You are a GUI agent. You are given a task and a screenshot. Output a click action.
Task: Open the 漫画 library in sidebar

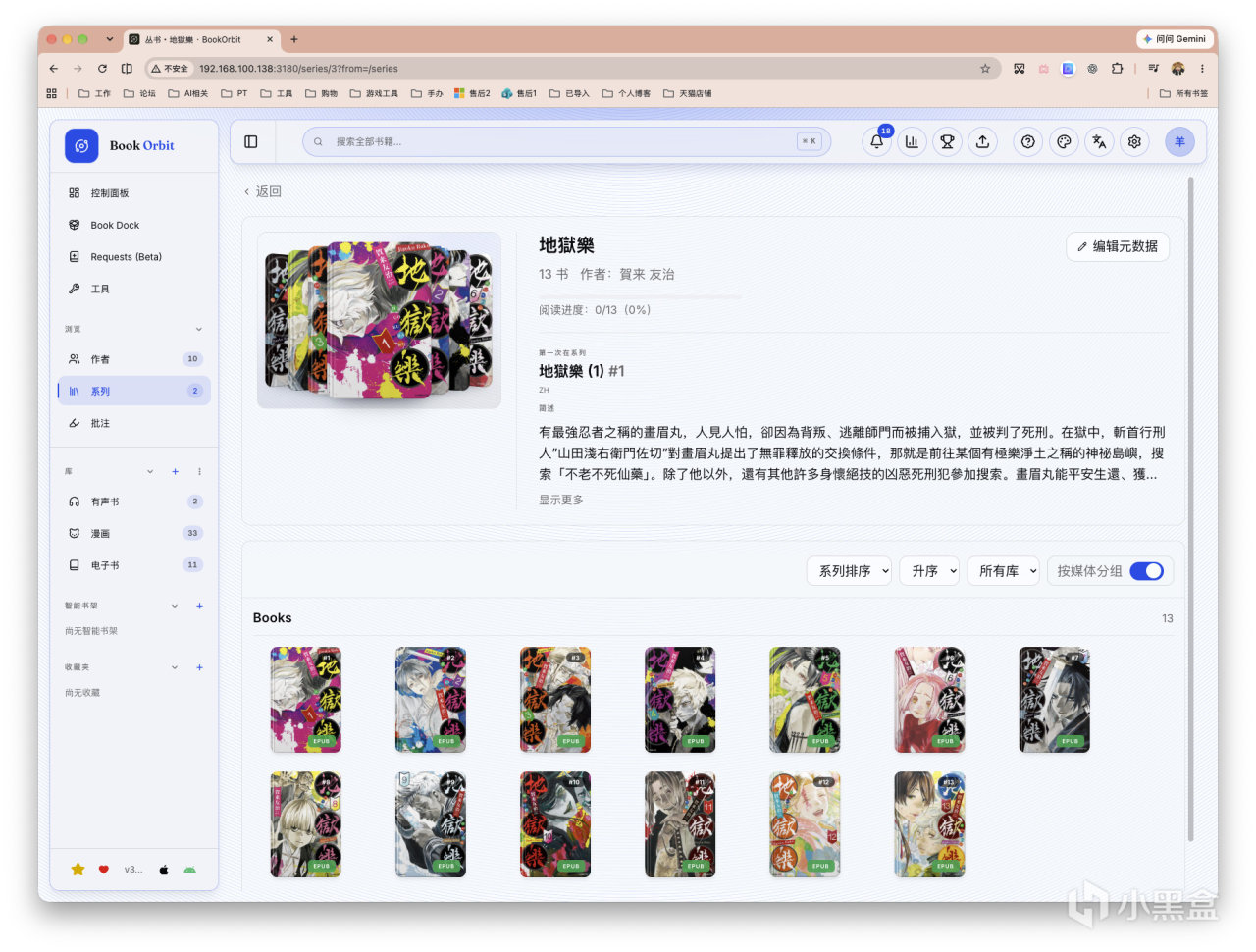pos(133,534)
